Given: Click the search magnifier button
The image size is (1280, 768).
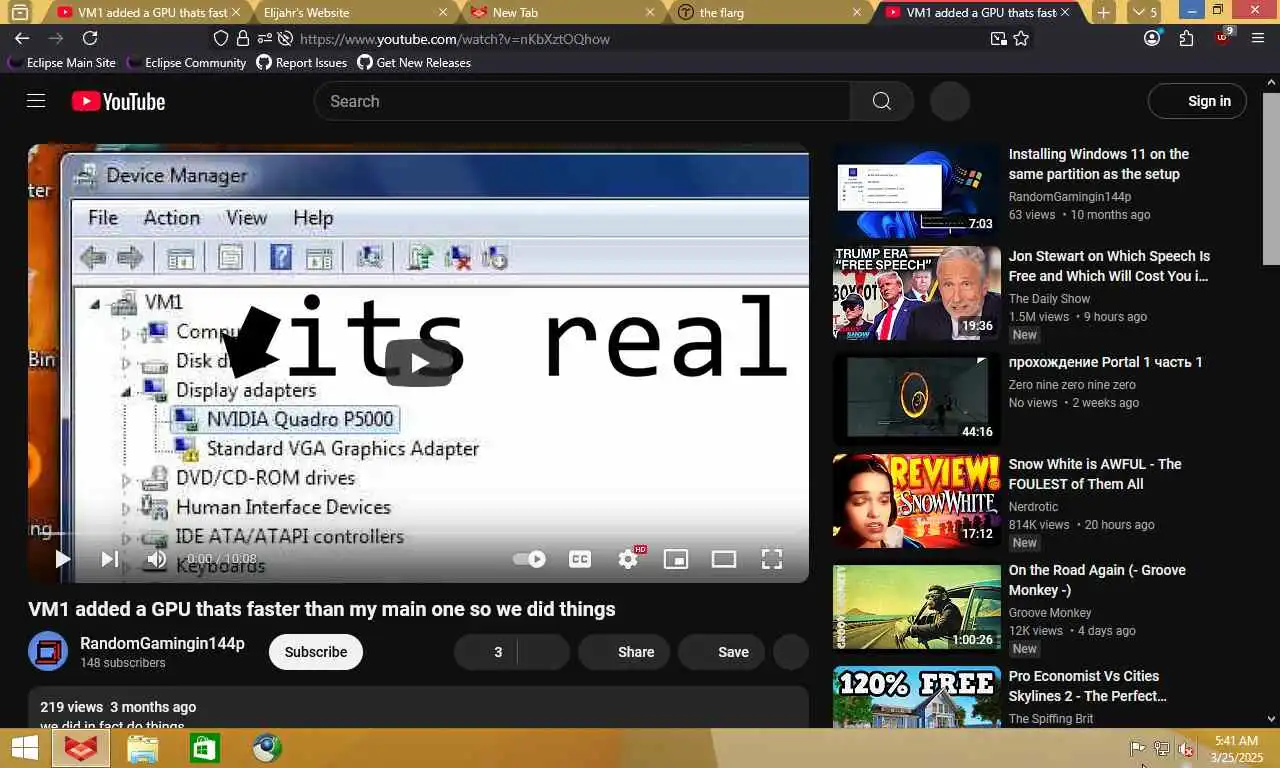Looking at the screenshot, I should click(881, 101).
